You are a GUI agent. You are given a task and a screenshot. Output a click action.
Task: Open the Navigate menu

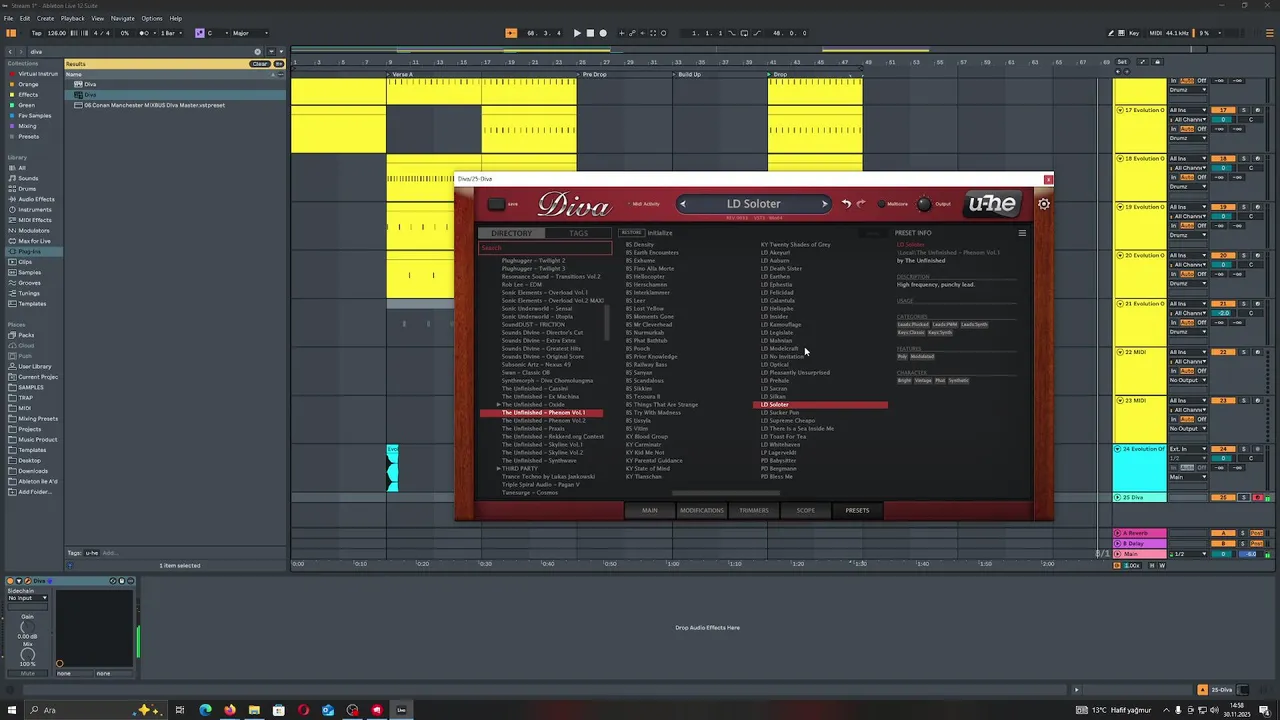pyautogui.click(x=122, y=18)
